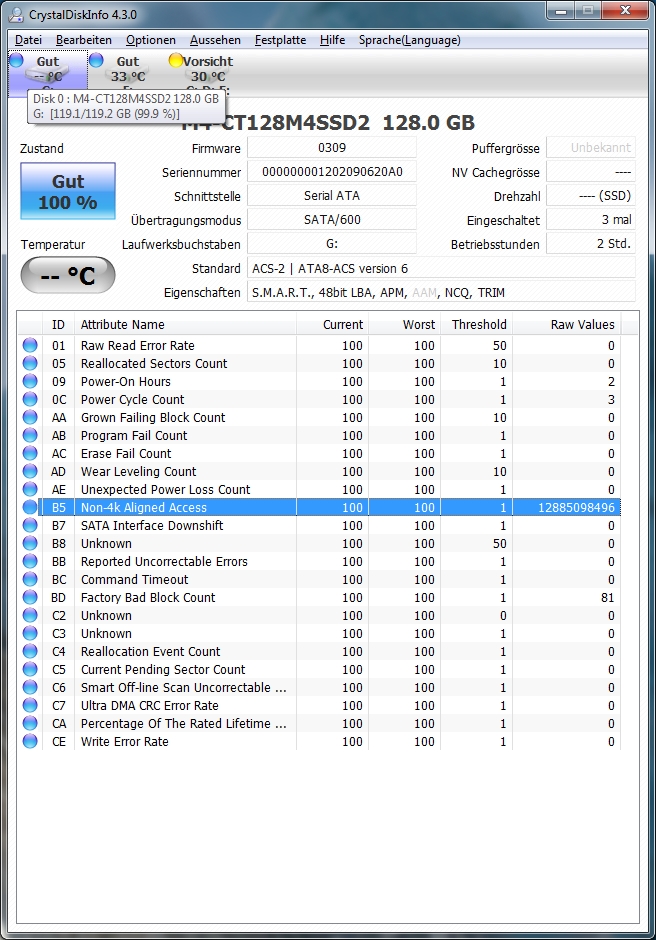
Task: Click the Attribute Name column header
Action: (185, 325)
